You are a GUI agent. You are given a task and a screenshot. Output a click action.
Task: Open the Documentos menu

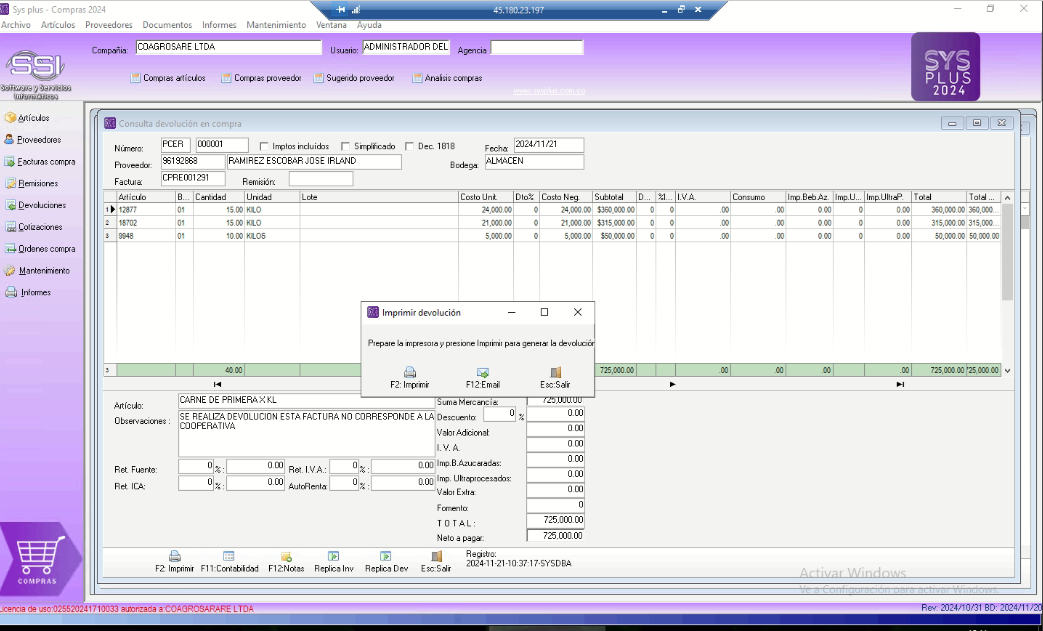(167, 25)
